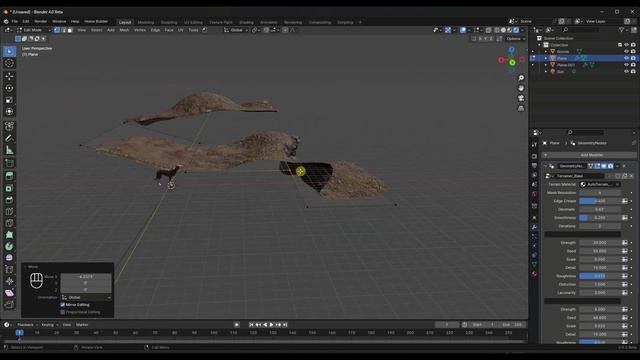The width and height of the screenshot is (640, 360).
Task: Select the Smooth vertices tool
Action: coord(9,258)
